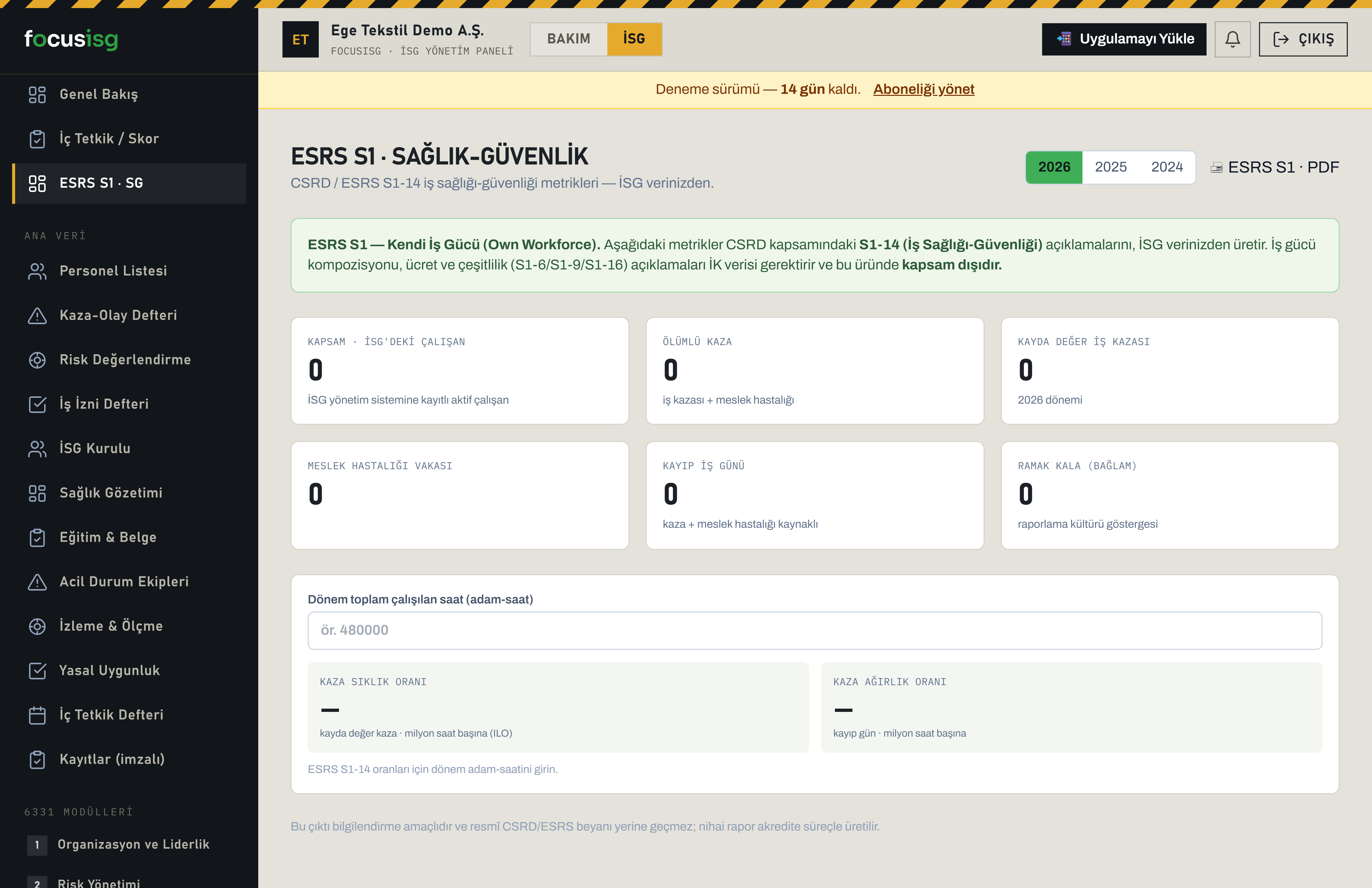Click the focusisg logo
The height and width of the screenshot is (888, 1372).
point(71,39)
